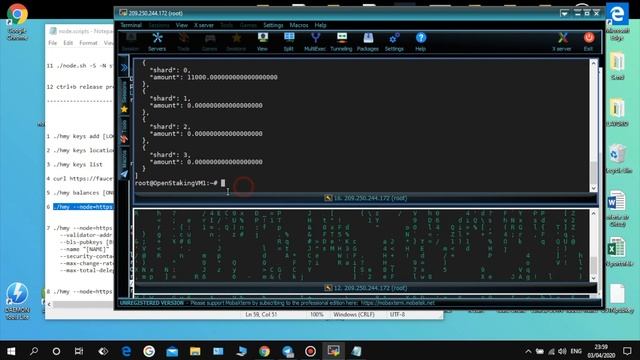The height and width of the screenshot is (360, 640).
Task: Select the Word document desktop icon
Action: 617,208
